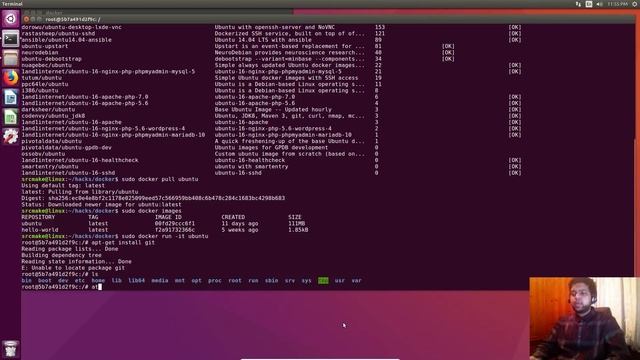Click the 1.85kB size value

pyautogui.click(x=298, y=230)
